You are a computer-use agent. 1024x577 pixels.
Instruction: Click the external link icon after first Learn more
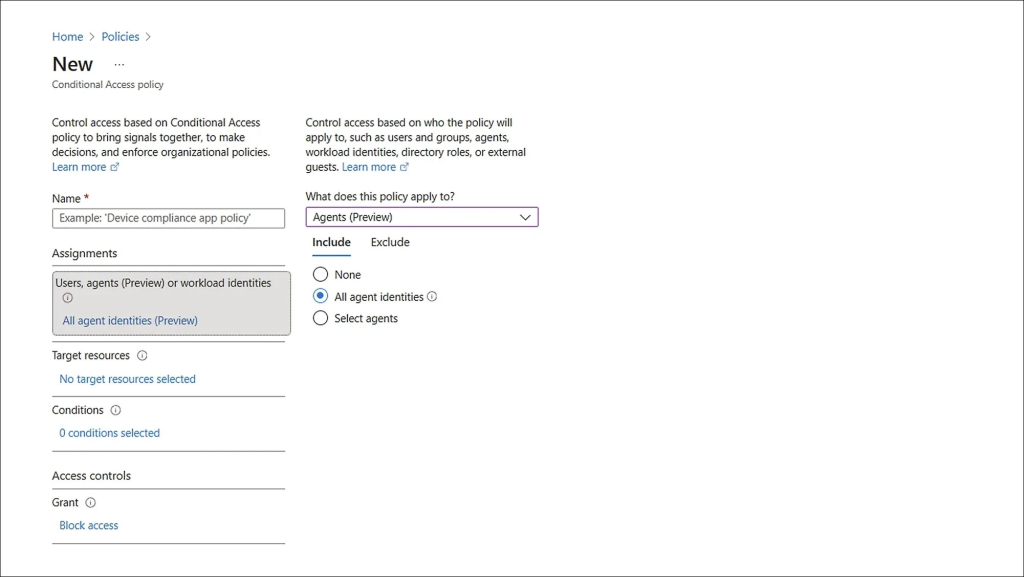[x=115, y=167]
